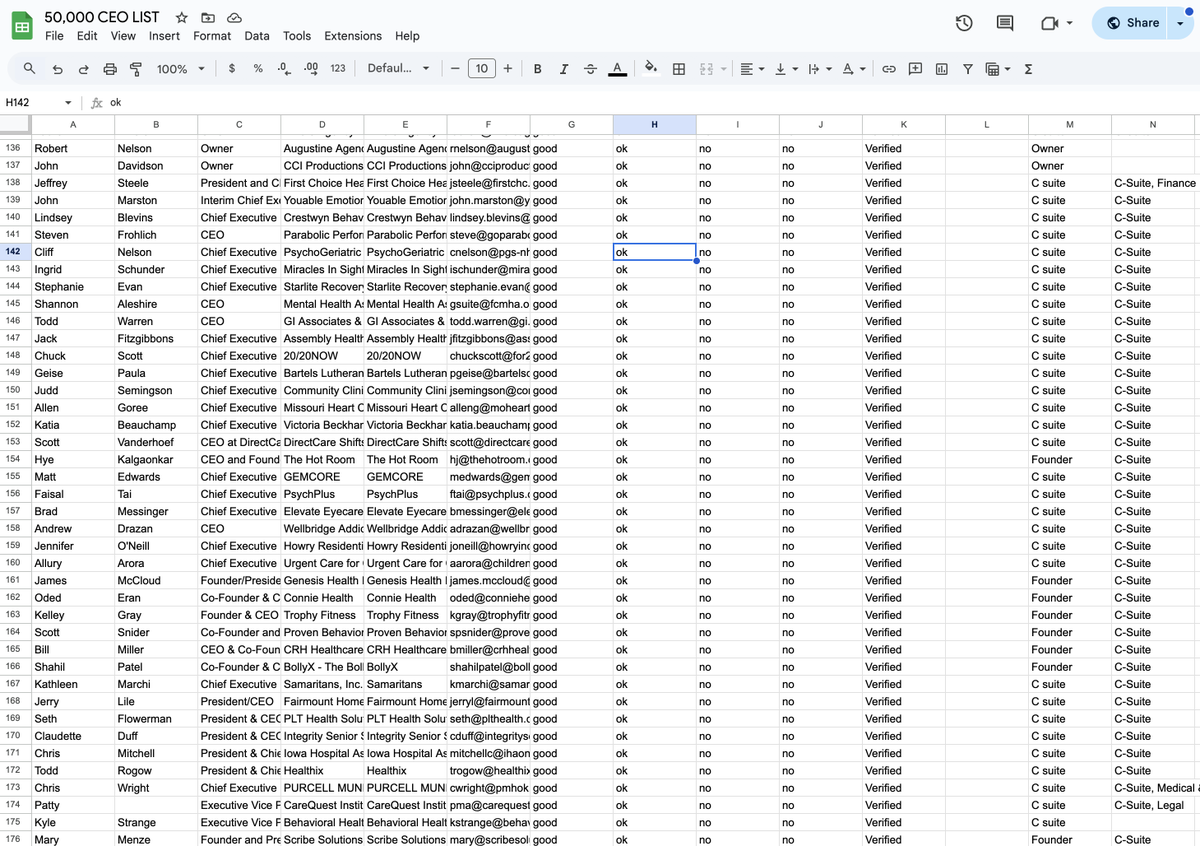Viewport: 1200px width, 846px height.
Task: Open the Print icon
Action: (x=109, y=69)
